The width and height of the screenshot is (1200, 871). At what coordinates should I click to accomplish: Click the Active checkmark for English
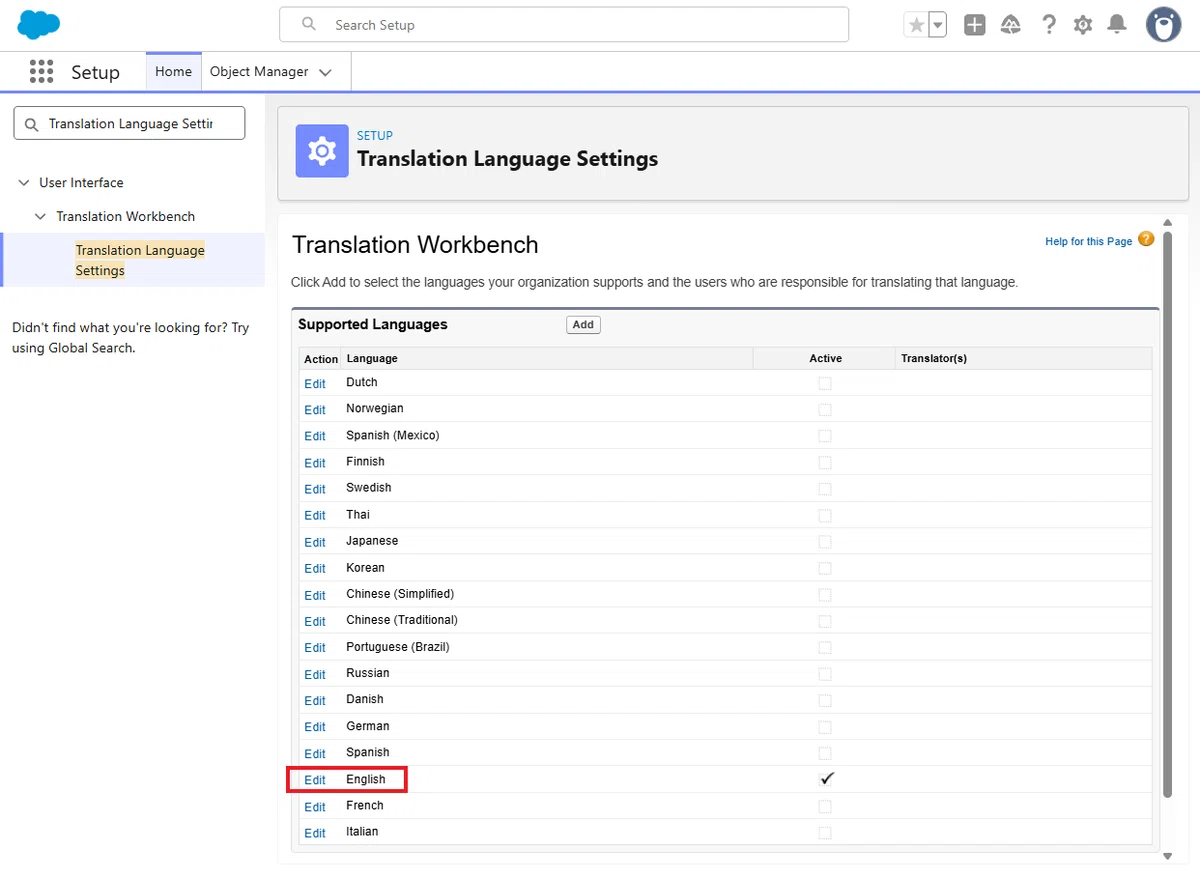826,779
